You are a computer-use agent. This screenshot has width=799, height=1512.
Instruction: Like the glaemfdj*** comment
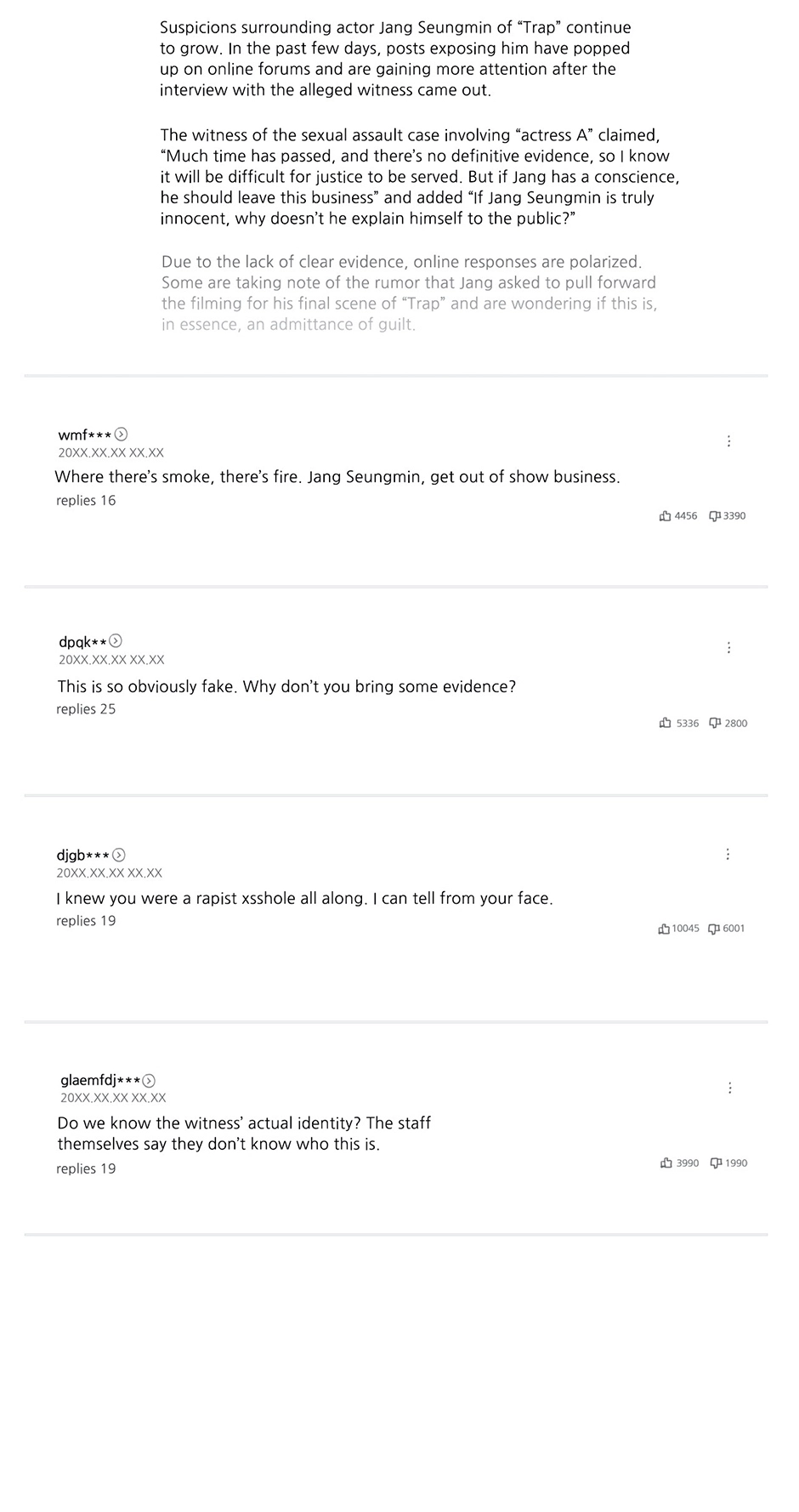[666, 1162]
